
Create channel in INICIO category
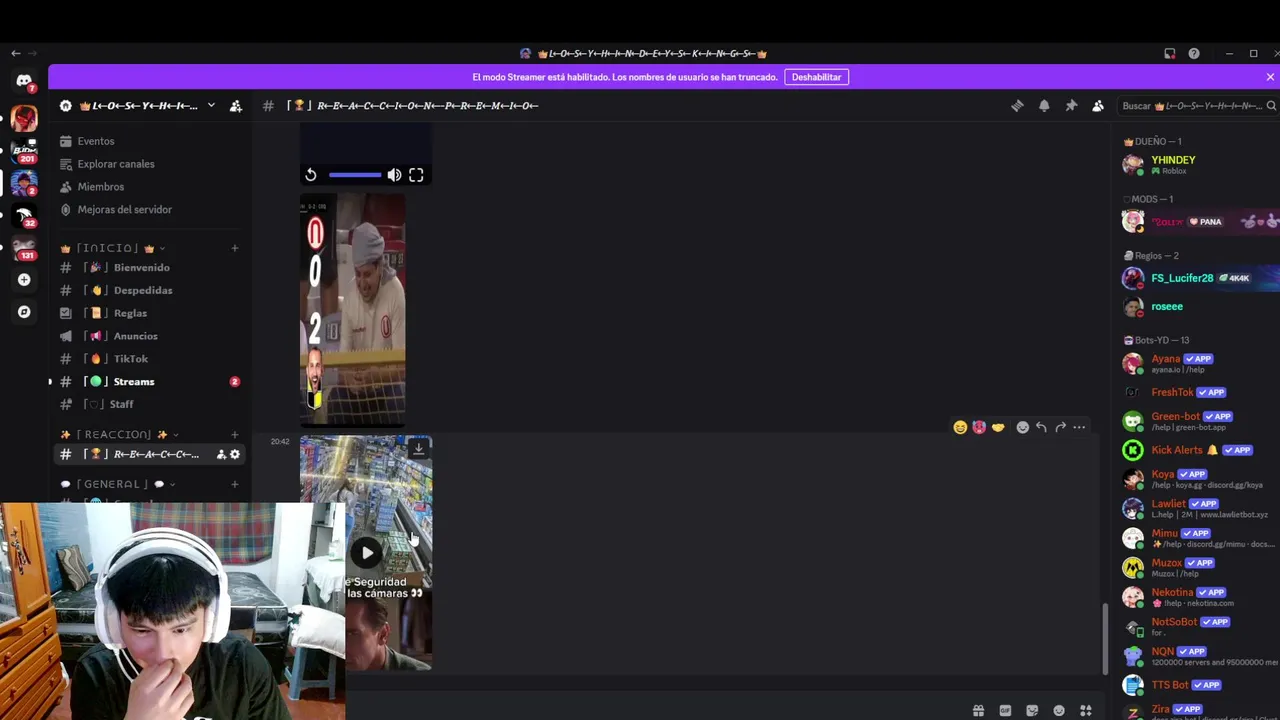tap(235, 248)
